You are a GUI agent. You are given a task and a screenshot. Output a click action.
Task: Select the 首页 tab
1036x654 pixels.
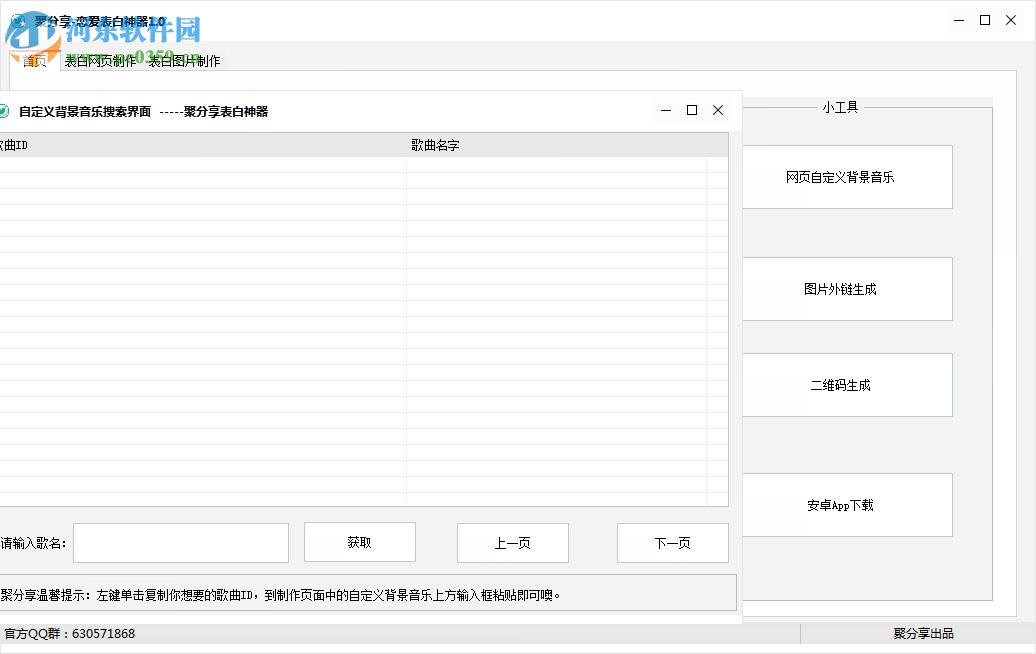pos(34,61)
